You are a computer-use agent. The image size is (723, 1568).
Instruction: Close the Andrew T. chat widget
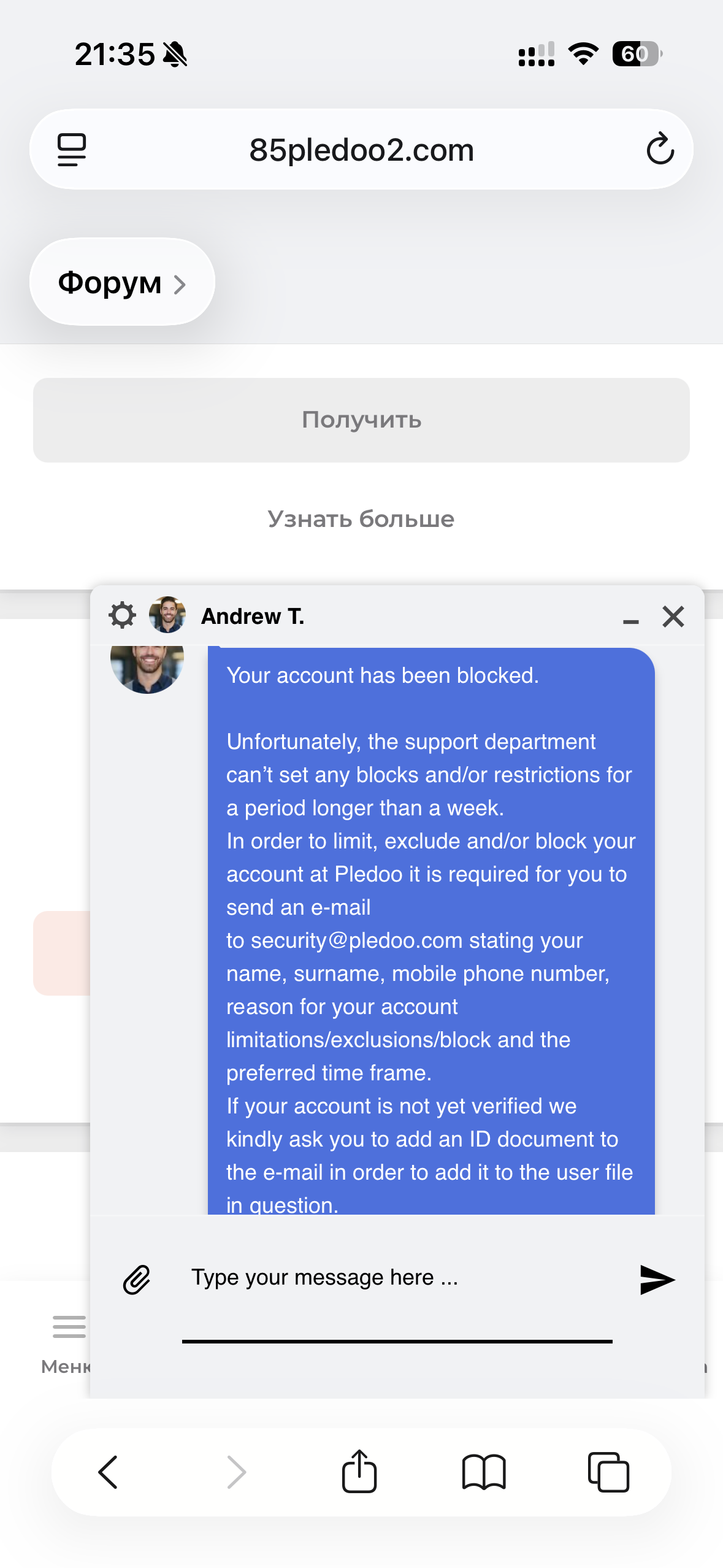pyautogui.click(x=673, y=616)
